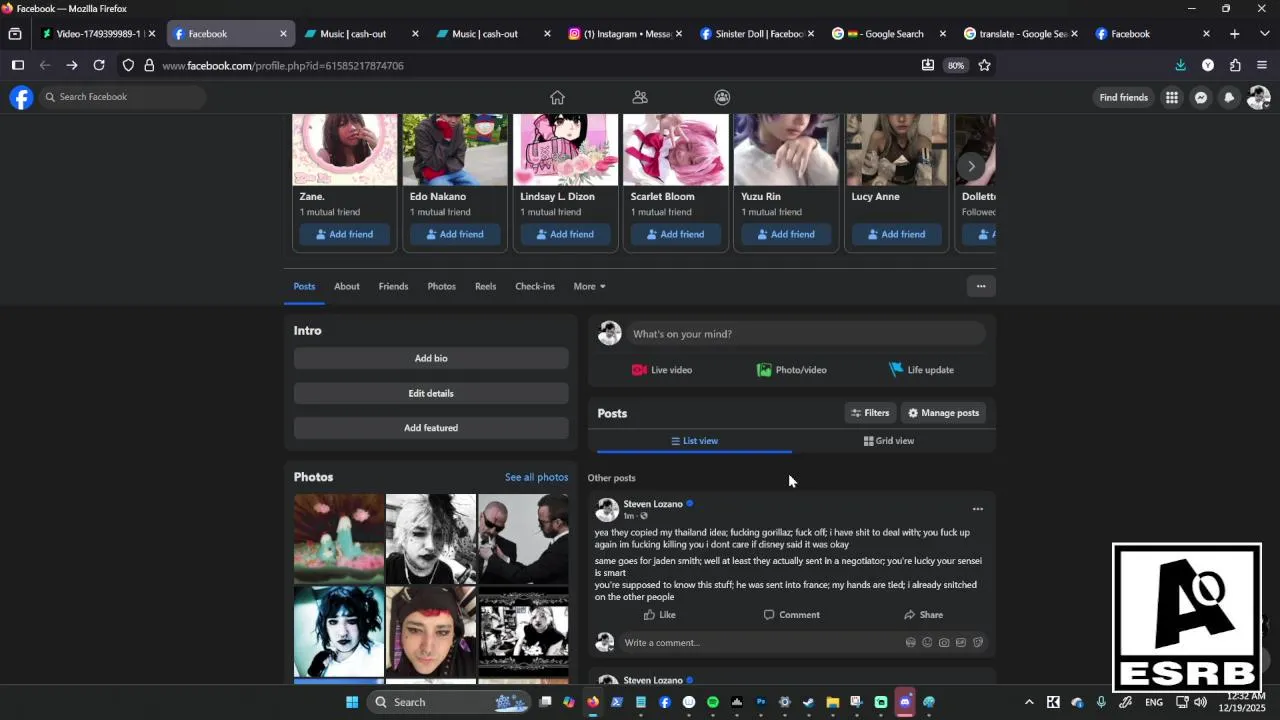Open post options three-dot menu

[x=978, y=509]
